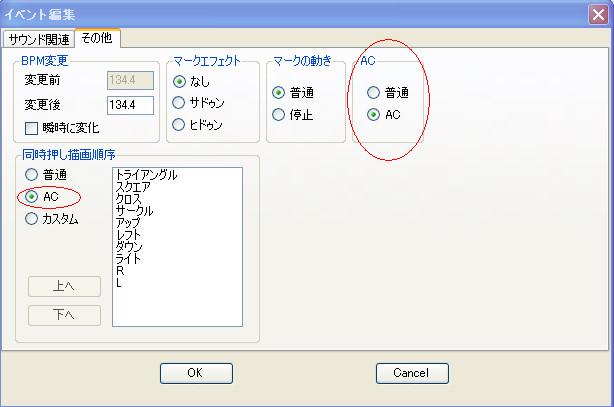Image resolution: width=614 pixels, height=407 pixels.
Task: Select なし under マークエフェクト
Action: 180,81
